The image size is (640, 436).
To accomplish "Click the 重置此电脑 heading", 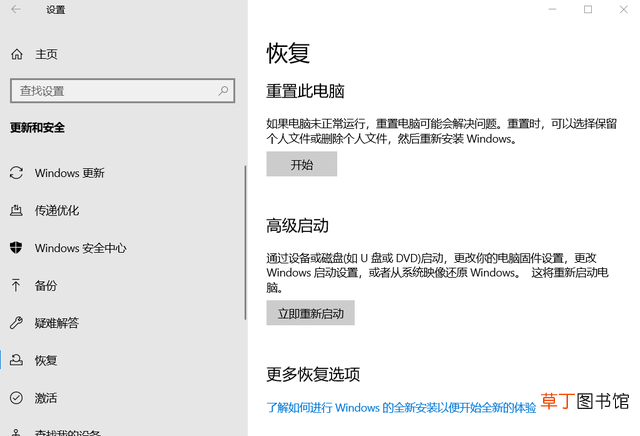I will tap(305, 91).
